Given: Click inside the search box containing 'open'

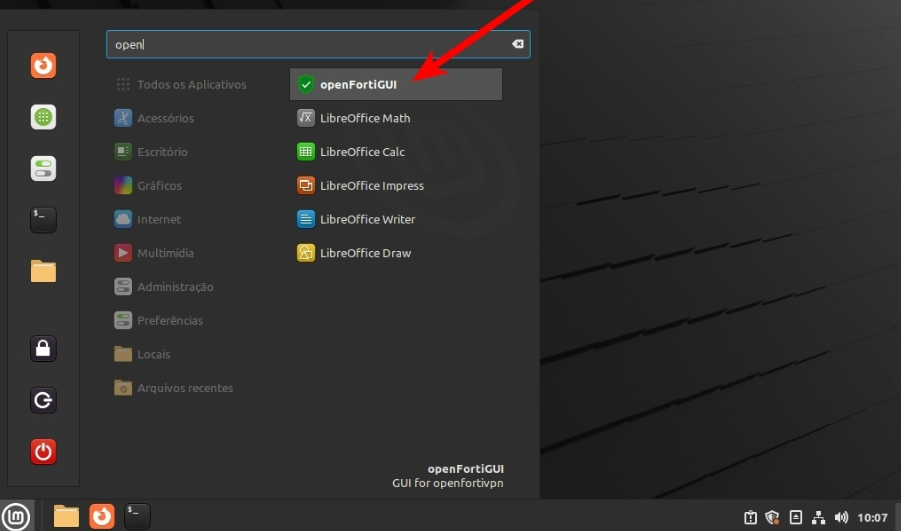Looking at the screenshot, I should (x=318, y=44).
